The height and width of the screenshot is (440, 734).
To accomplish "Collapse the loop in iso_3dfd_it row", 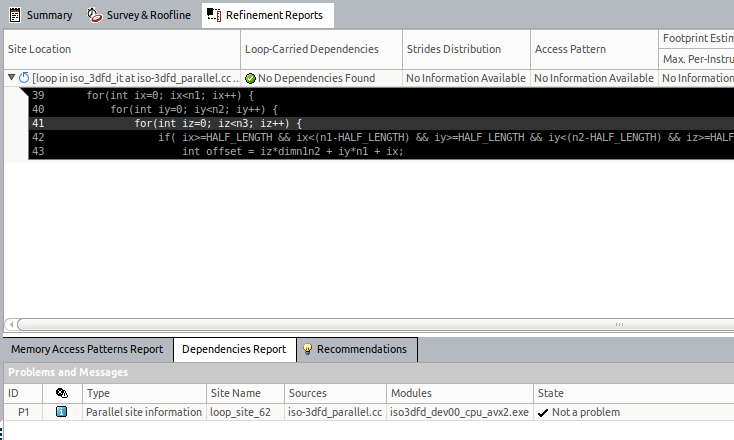I will pyautogui.click(x=10, y=78).
